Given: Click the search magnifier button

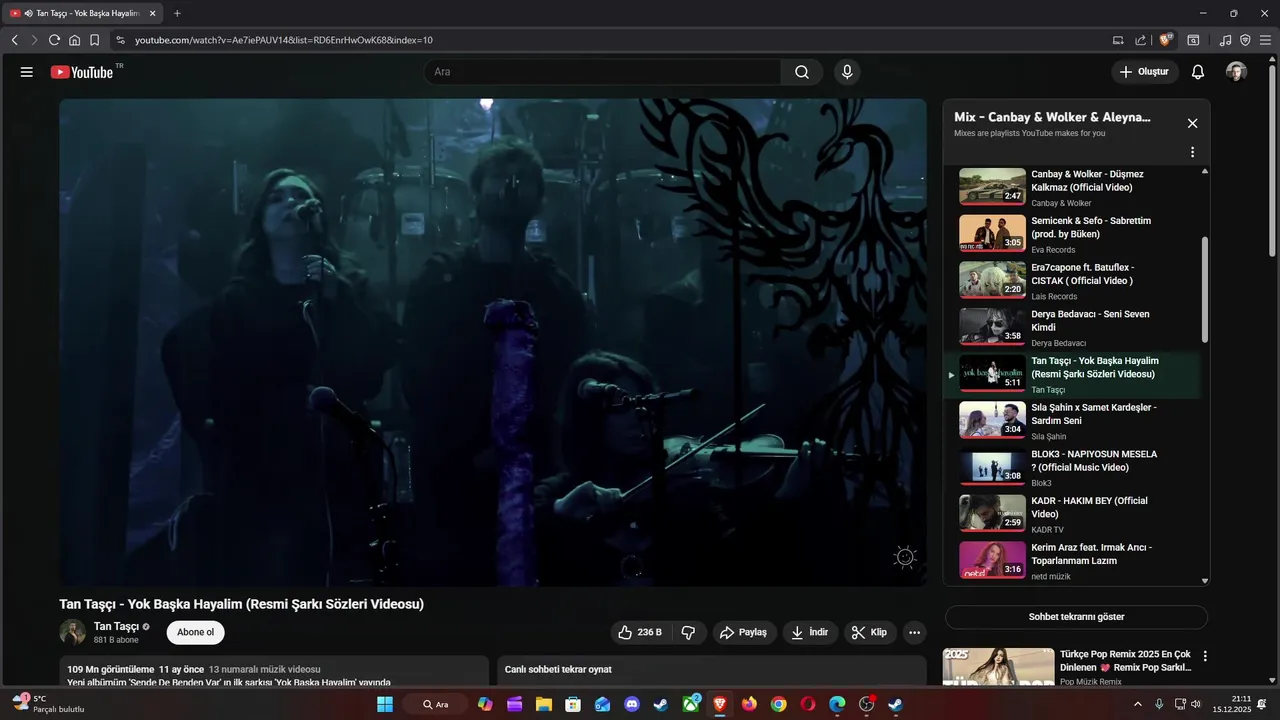Looking at the screenshot, I should [x=802, y=72].
